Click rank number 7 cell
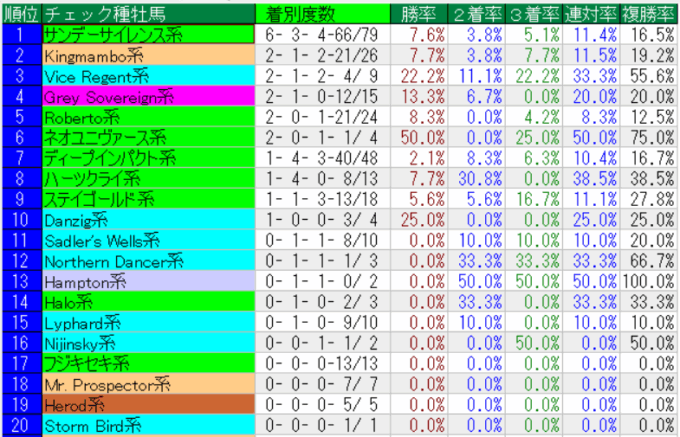This screenshot has height=437, width=680. click(x=22, y=158)
